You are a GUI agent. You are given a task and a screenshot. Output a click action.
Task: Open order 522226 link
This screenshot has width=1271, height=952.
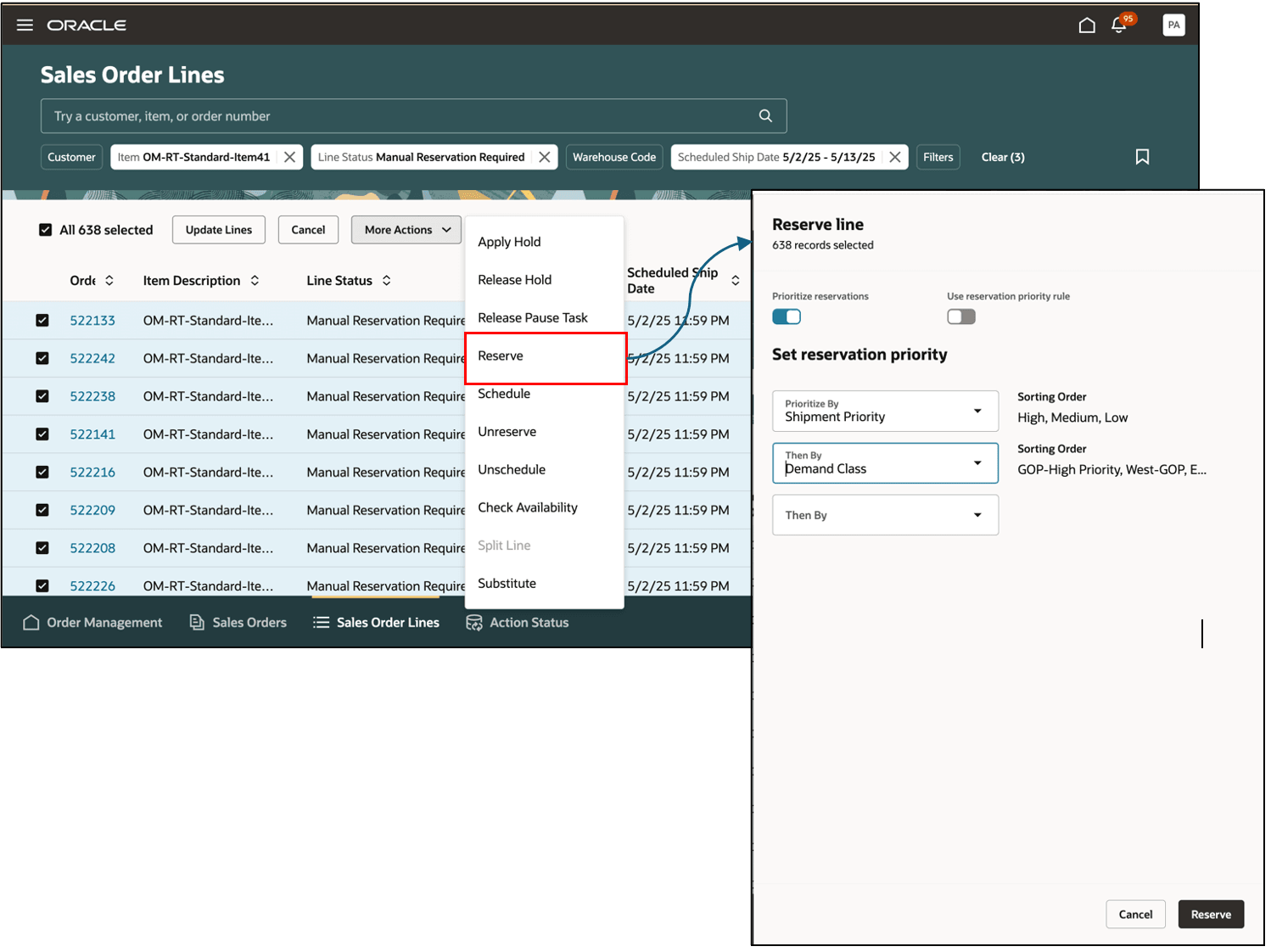tap(92, 586)
